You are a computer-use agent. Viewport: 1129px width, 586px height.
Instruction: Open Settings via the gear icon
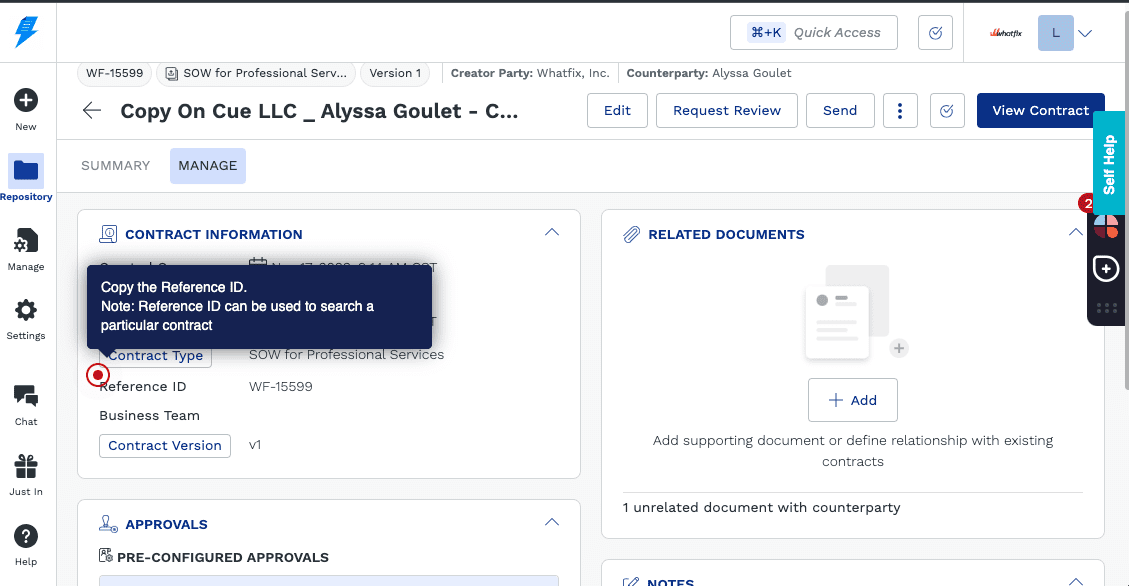(x=26, y=311)
